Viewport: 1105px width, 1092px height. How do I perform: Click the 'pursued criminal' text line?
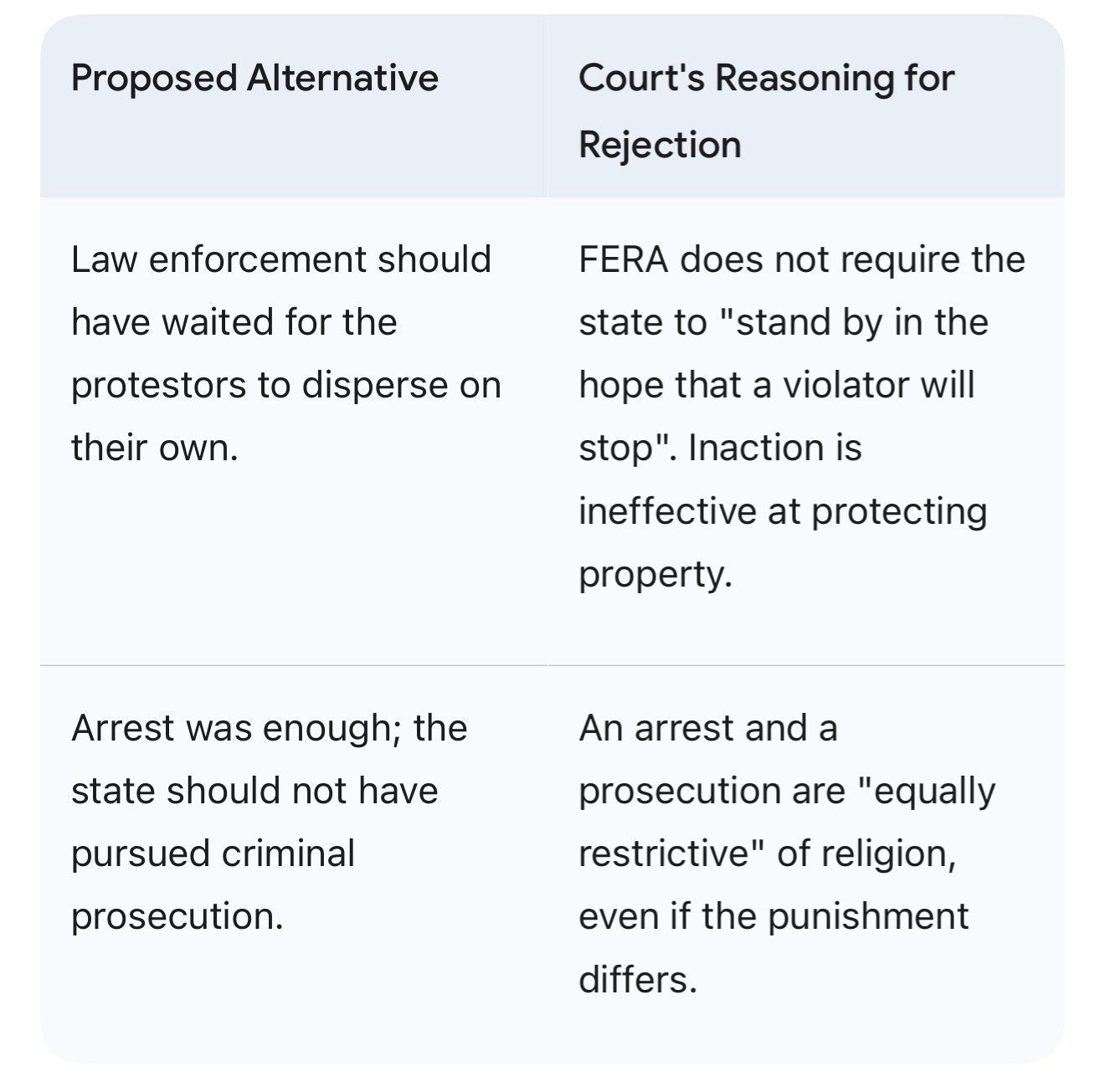pos(213,854)
